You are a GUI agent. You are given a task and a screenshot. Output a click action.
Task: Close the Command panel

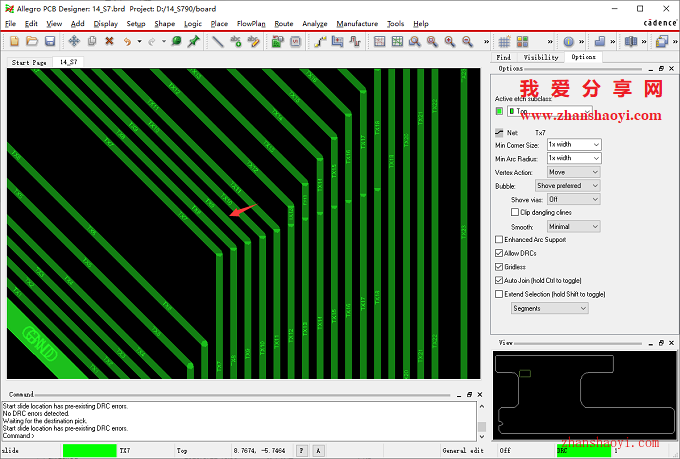click(480, 394)
